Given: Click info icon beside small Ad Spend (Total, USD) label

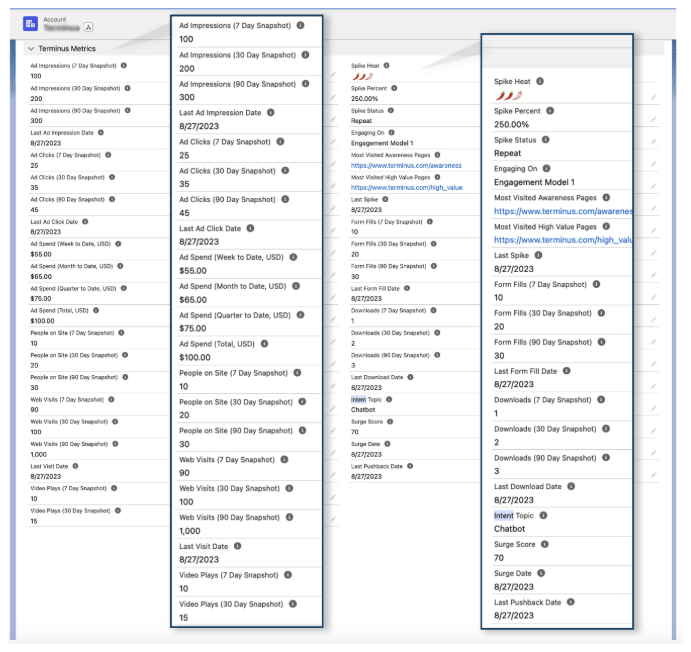Looking at the screenshot, I should click(96, 311).
